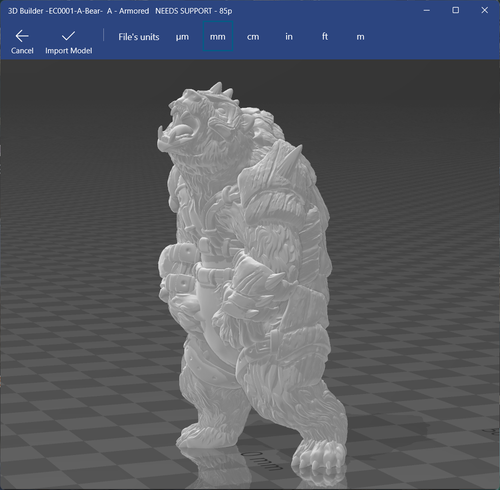Viewport: 500px width, 490px height.
Task: Click the Cancel back arrow icon
Action: coord(22,36)
